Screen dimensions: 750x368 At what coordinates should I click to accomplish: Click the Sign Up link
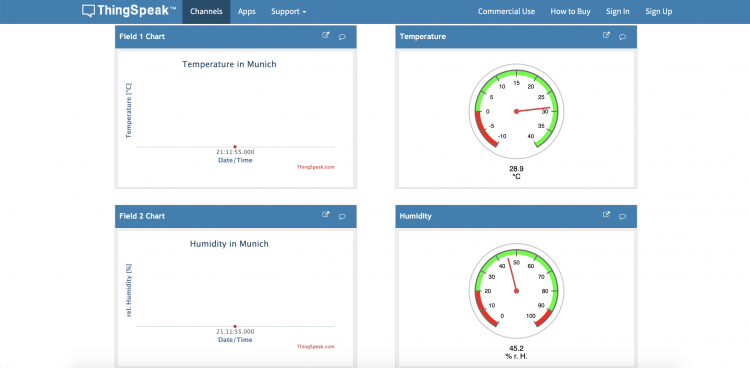tap(659, 11)
